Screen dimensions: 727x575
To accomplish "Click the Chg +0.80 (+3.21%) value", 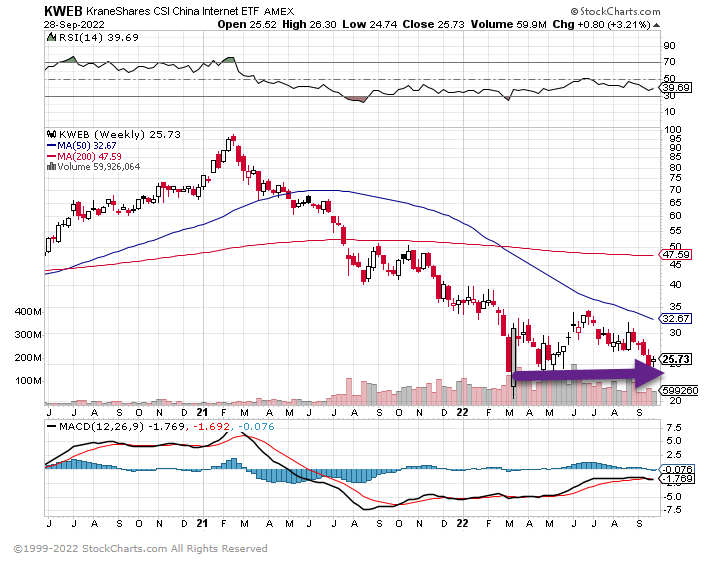I will pos(601,25).
